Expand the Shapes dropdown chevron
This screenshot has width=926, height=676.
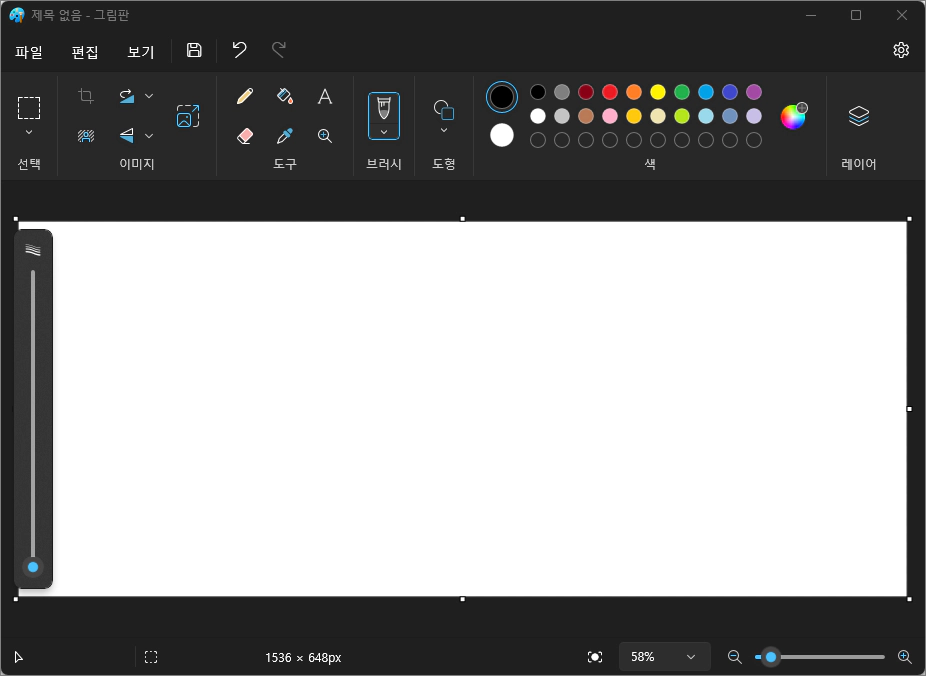(444, 130)
